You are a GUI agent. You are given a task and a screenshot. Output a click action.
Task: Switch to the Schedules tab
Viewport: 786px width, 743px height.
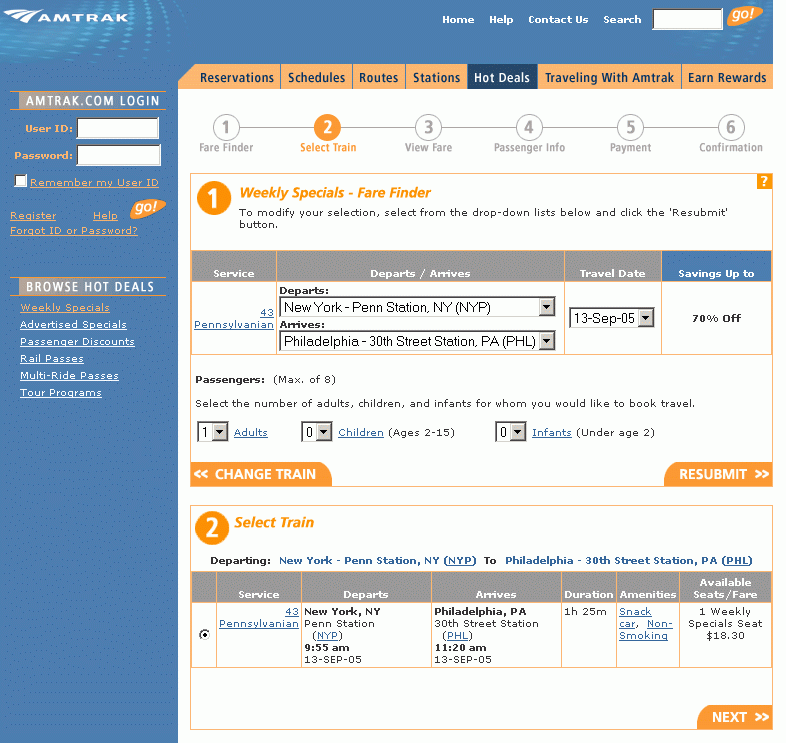(316, 78)
